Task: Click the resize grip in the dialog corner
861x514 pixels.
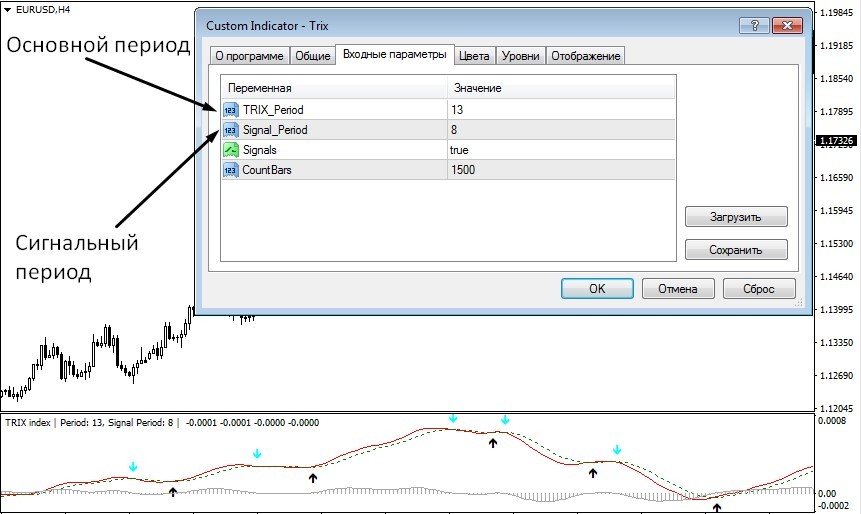Action: tap(799, 302)
